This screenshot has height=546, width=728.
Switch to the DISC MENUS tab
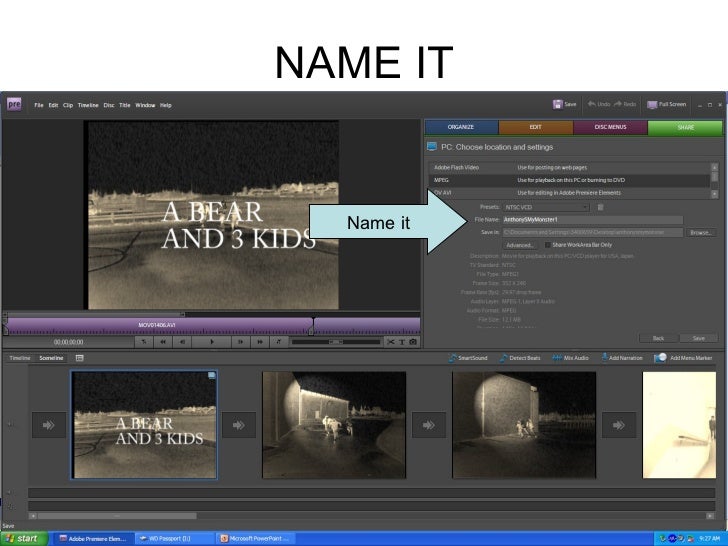point(611,127)
